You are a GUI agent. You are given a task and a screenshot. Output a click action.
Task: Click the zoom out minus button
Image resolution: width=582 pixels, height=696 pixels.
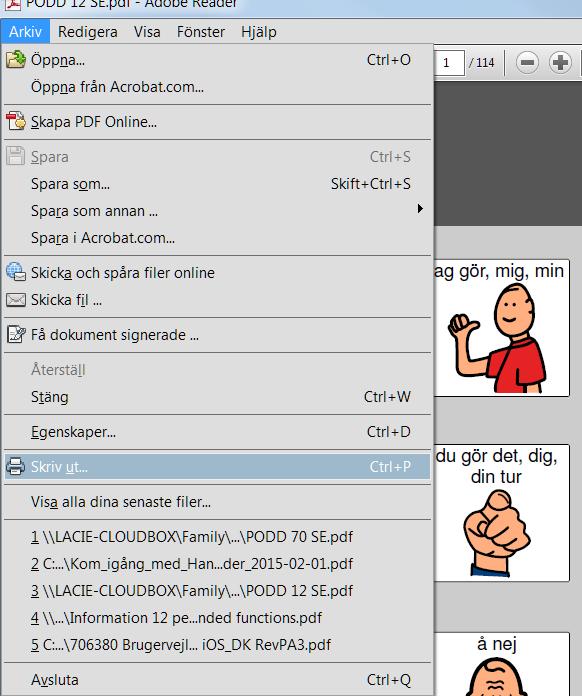coord(527,63)
